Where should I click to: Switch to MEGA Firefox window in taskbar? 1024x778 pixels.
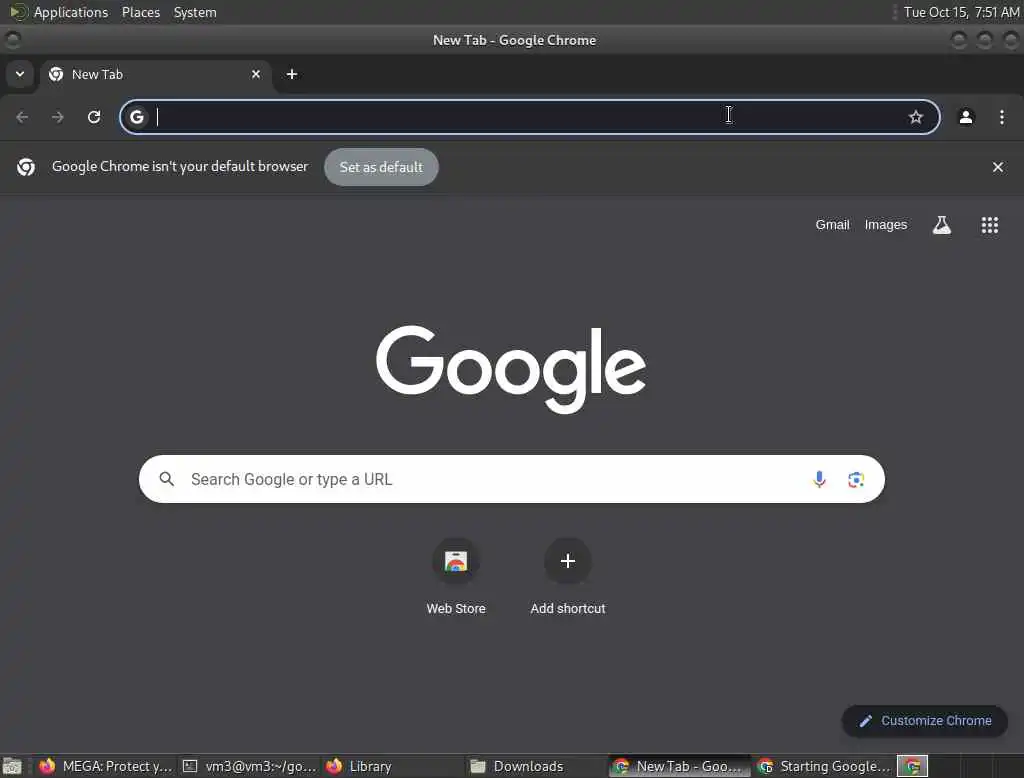tap(105, 766)
